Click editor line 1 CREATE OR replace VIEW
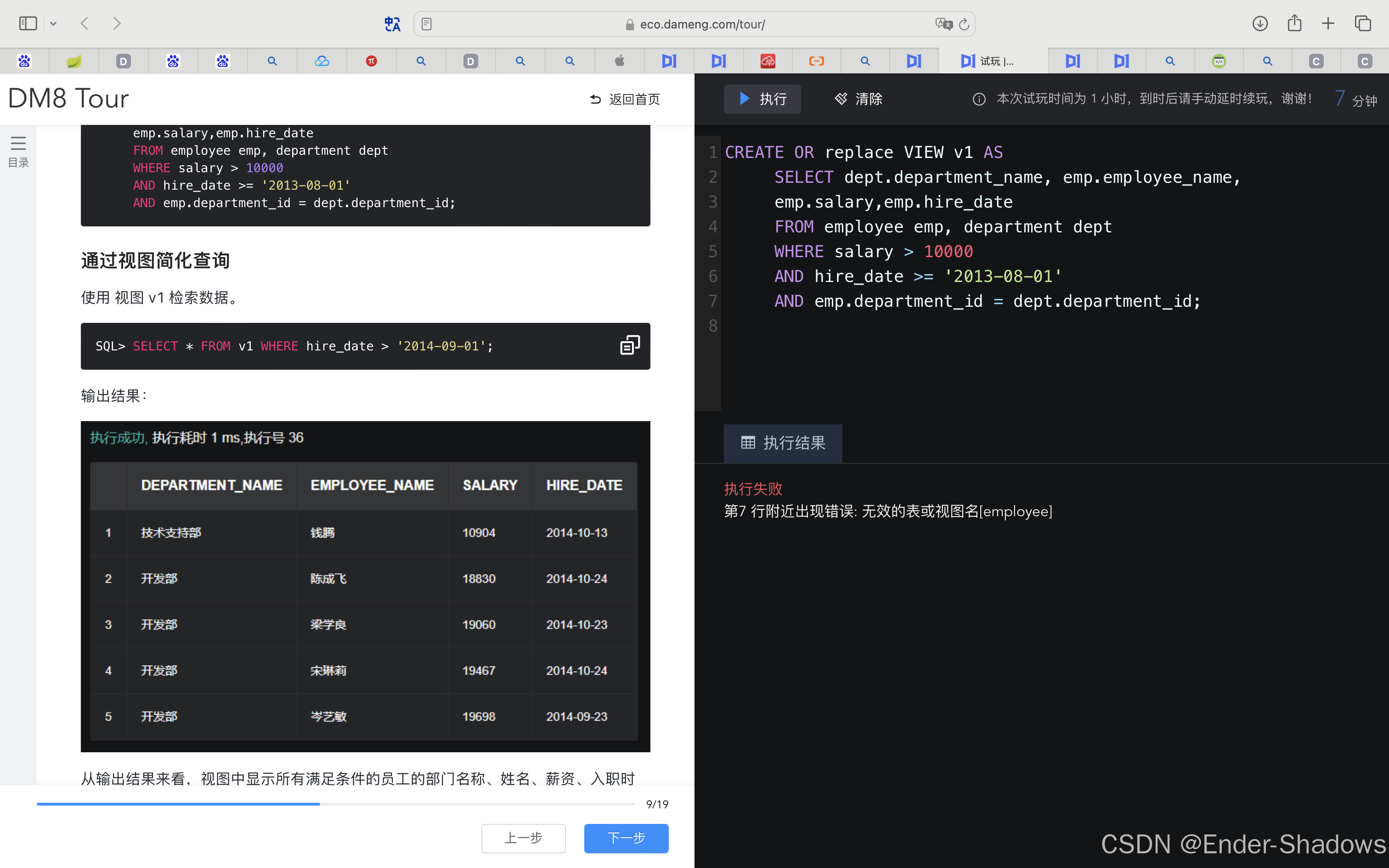This screenshot has width=1389, height=868. pos(864,152)
